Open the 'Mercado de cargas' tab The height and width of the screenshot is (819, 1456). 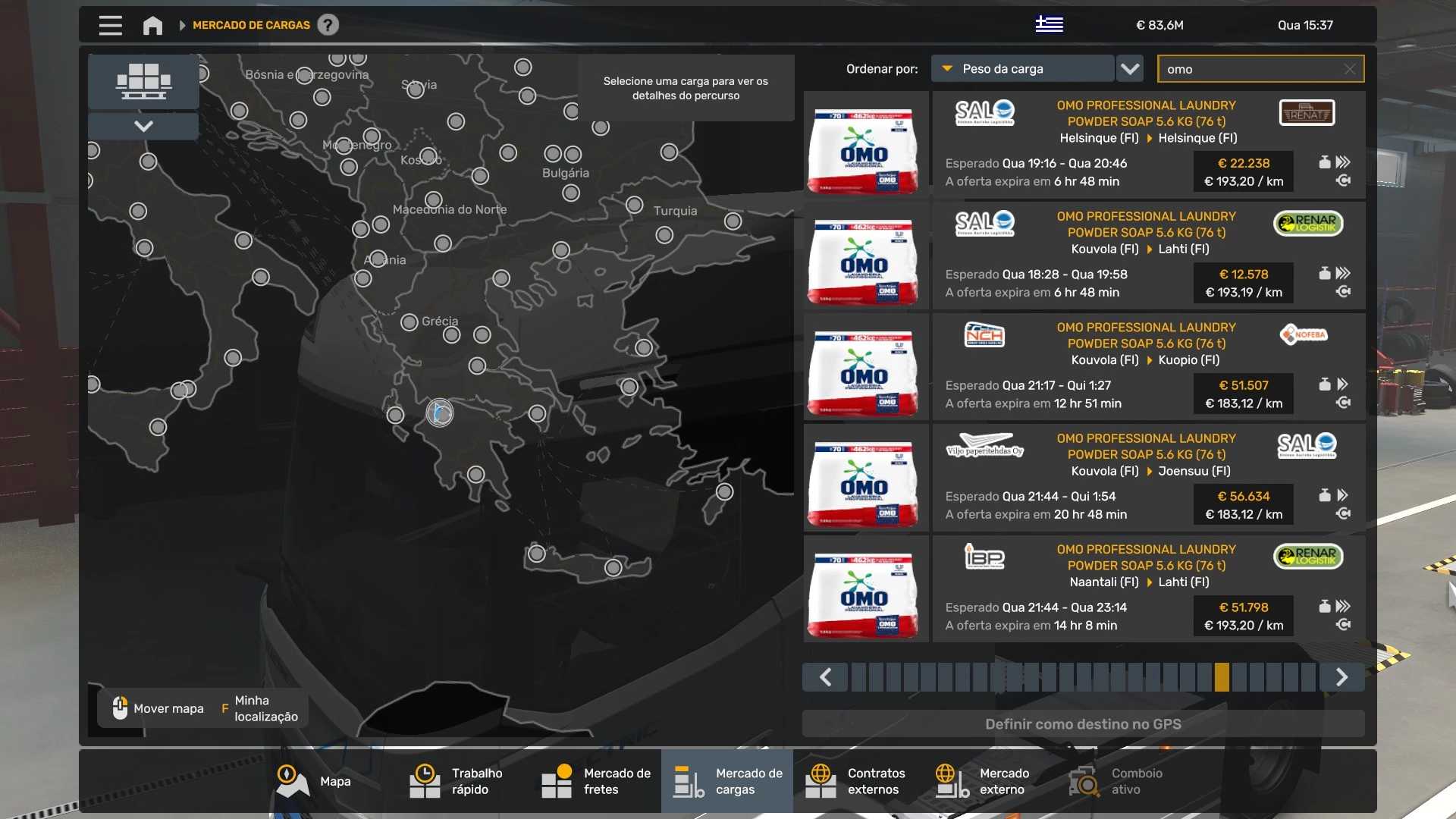point(727,782)
